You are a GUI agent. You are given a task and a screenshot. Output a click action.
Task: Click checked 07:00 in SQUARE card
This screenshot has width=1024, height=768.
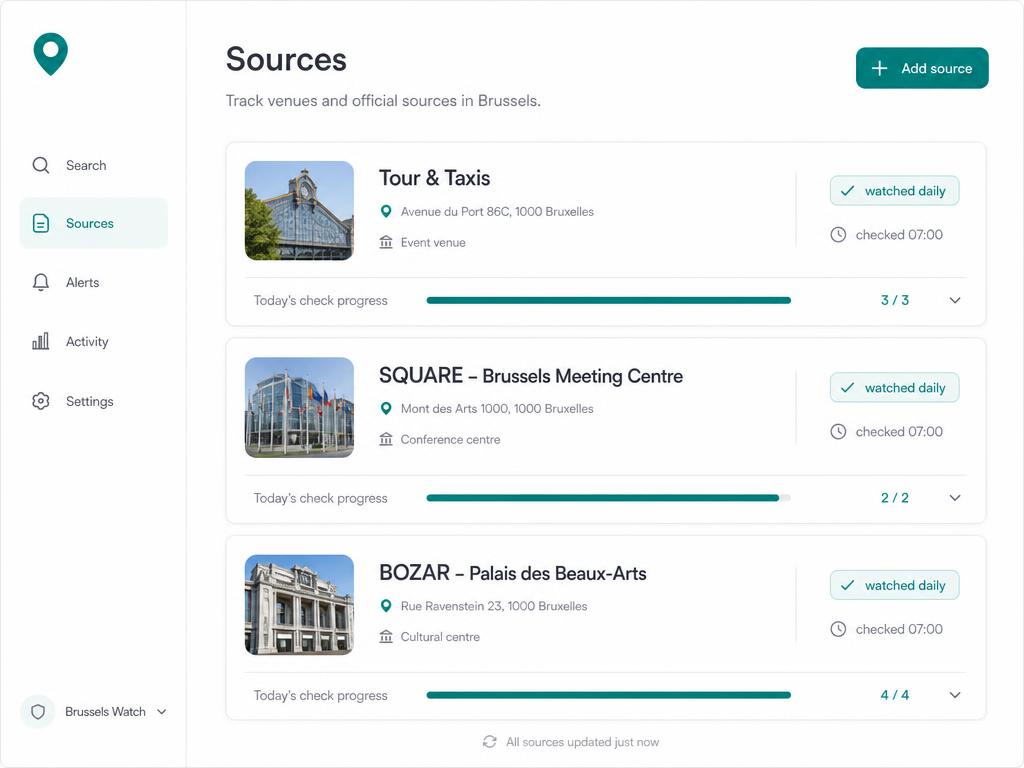899,432
